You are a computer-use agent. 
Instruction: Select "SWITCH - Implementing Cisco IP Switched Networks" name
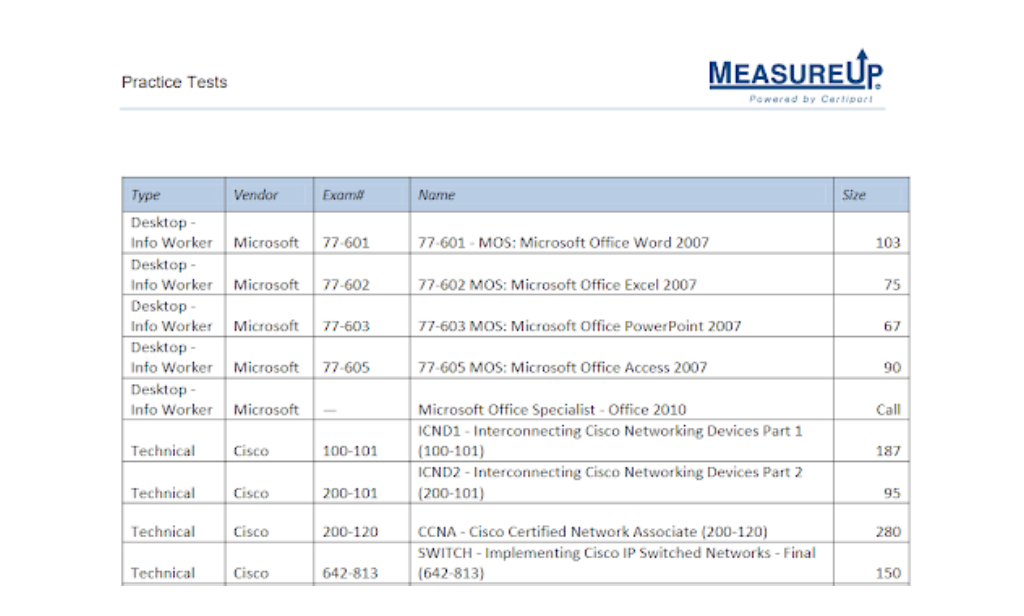tap(617, 563)
